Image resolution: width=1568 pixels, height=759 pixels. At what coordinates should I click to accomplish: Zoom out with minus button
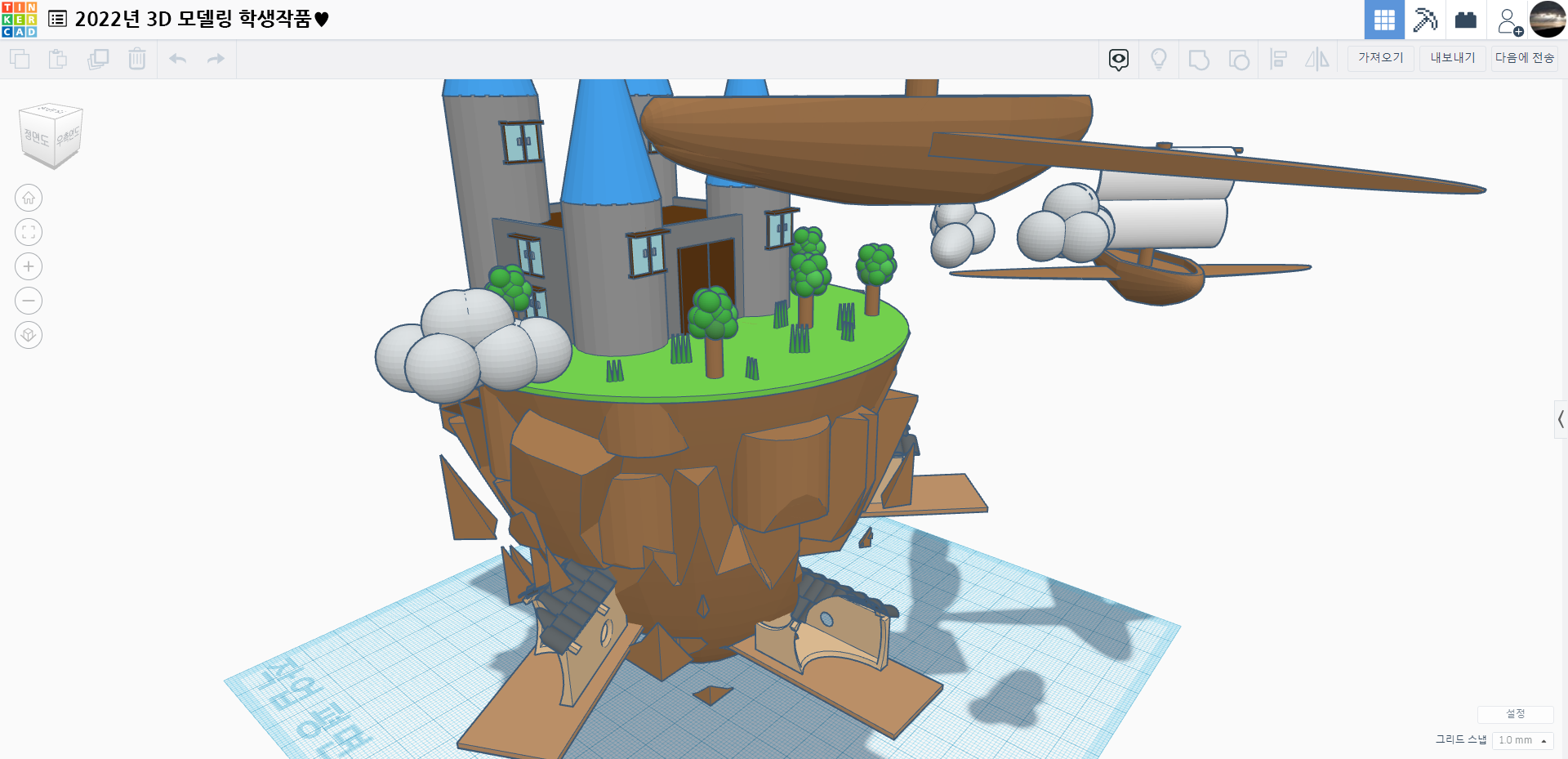[x=29, y=301]
